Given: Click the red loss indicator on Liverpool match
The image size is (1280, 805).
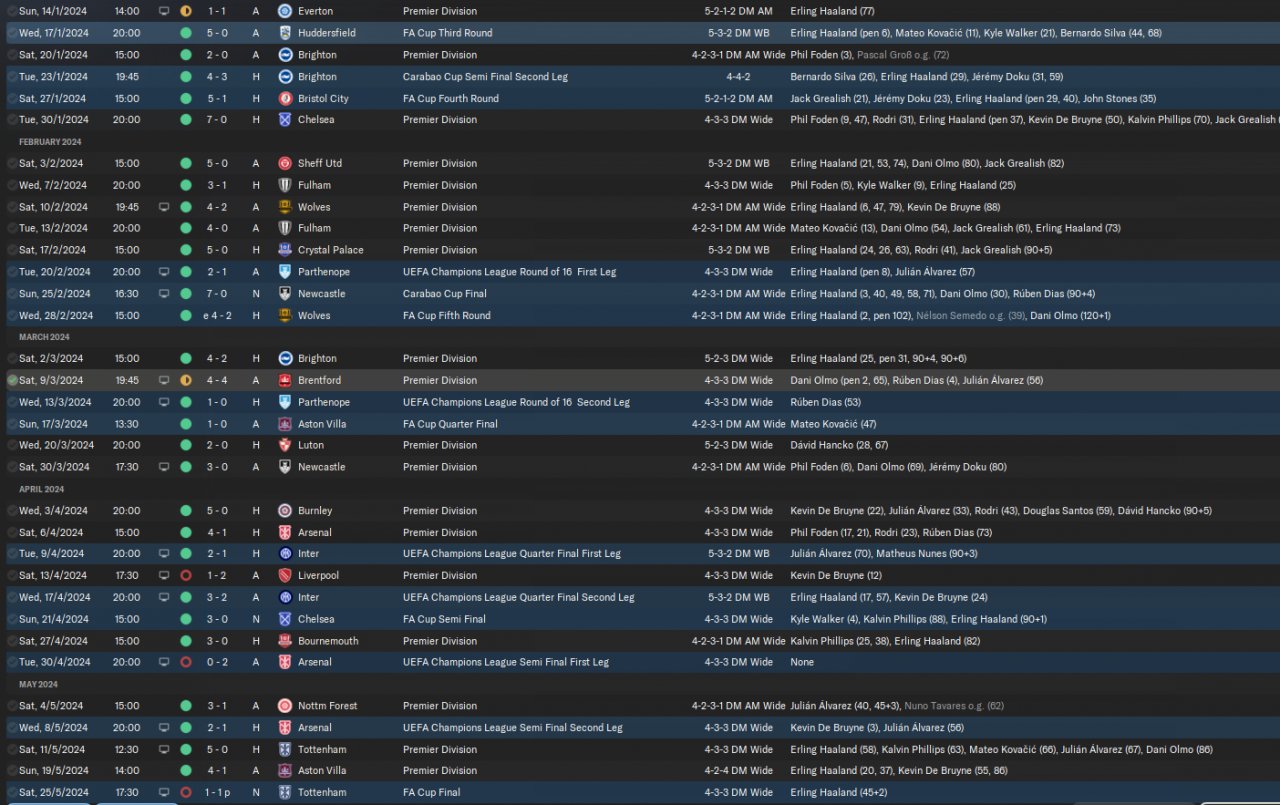Looking at the screenshot, I should (x=185, y=575).
